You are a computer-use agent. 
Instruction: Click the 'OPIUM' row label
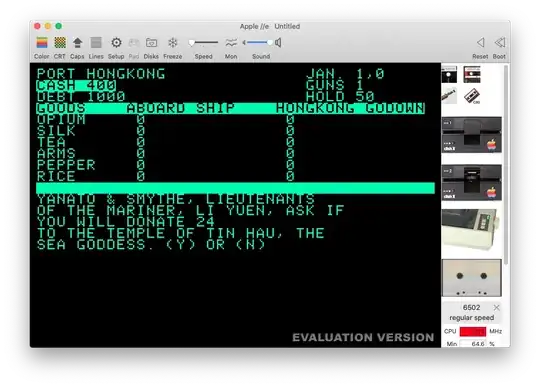coord(61,119)
